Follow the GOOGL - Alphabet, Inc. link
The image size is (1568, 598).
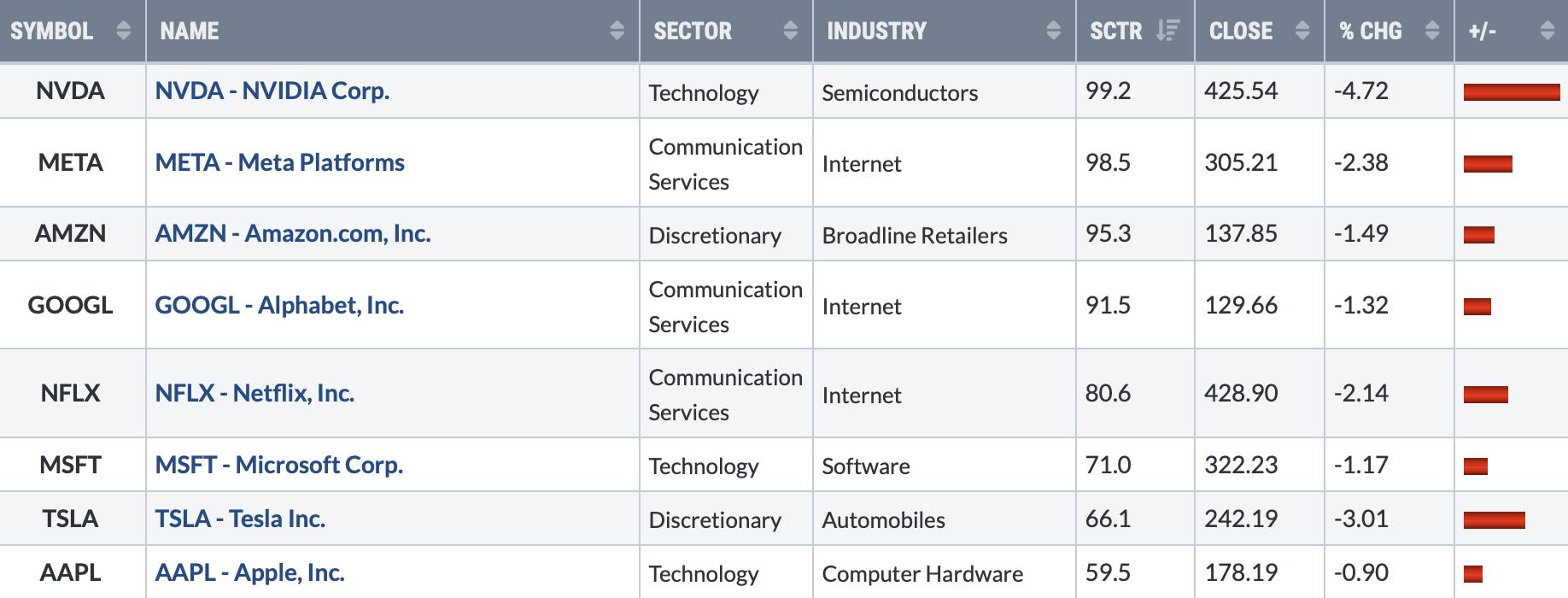[279, 305]
